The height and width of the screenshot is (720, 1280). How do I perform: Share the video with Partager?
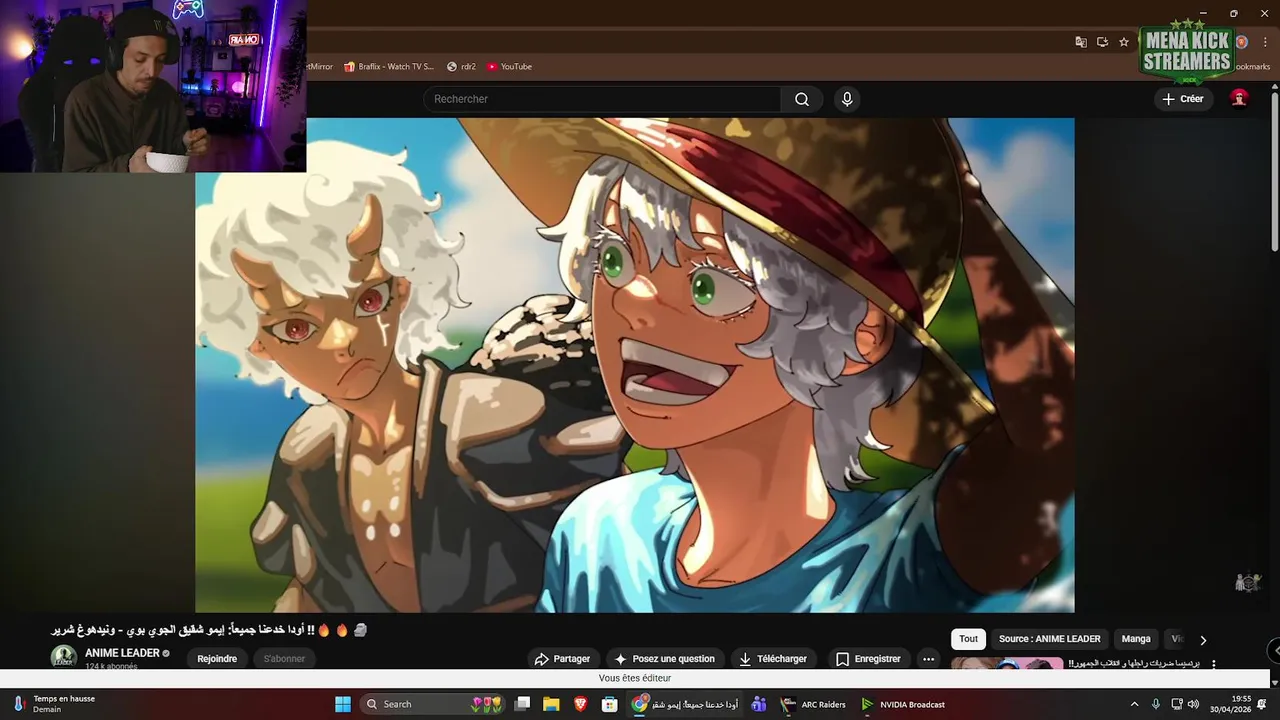[563, 659]
